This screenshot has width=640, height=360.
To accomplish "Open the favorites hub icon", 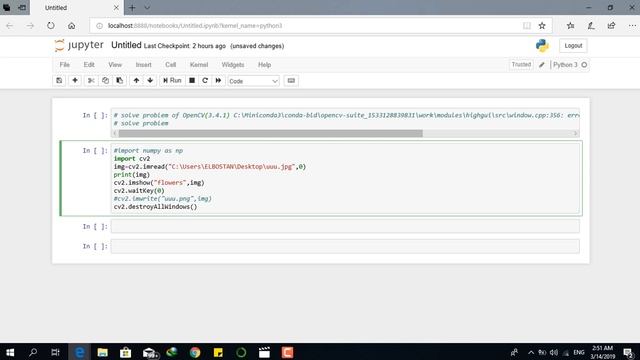I will [571, 26].
